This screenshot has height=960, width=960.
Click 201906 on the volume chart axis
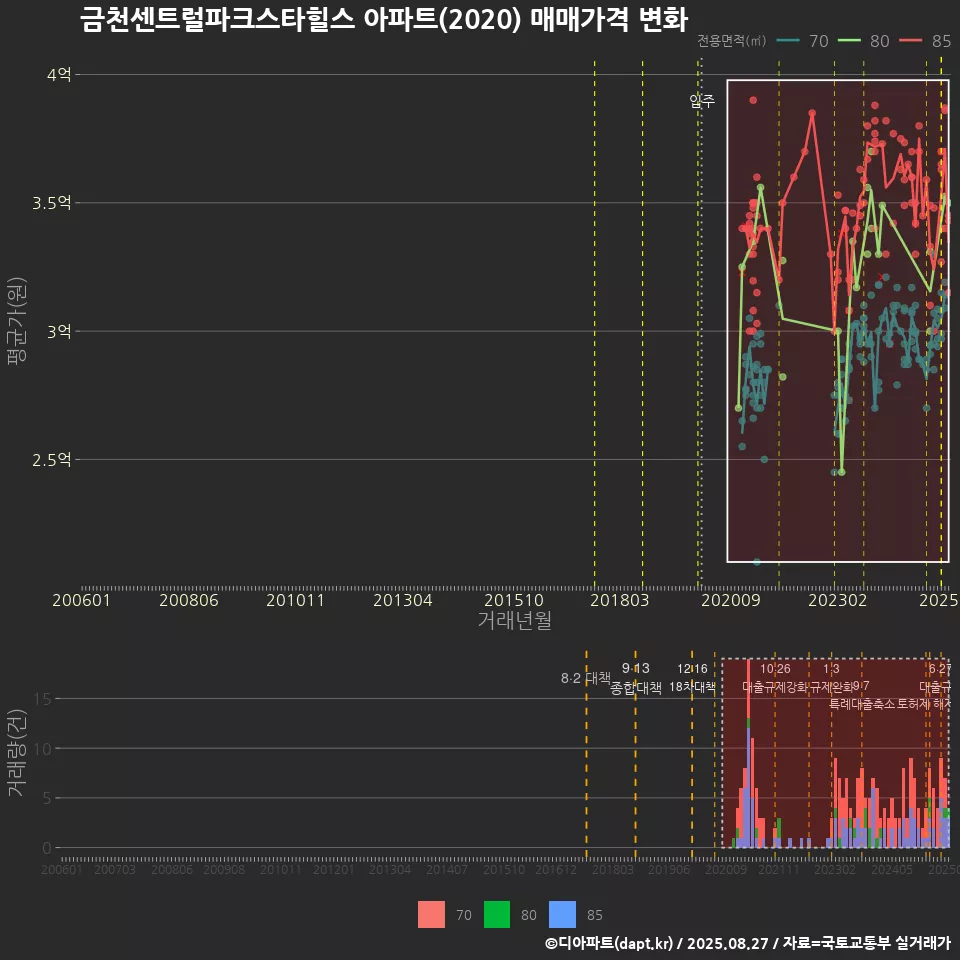coord(669,869)
